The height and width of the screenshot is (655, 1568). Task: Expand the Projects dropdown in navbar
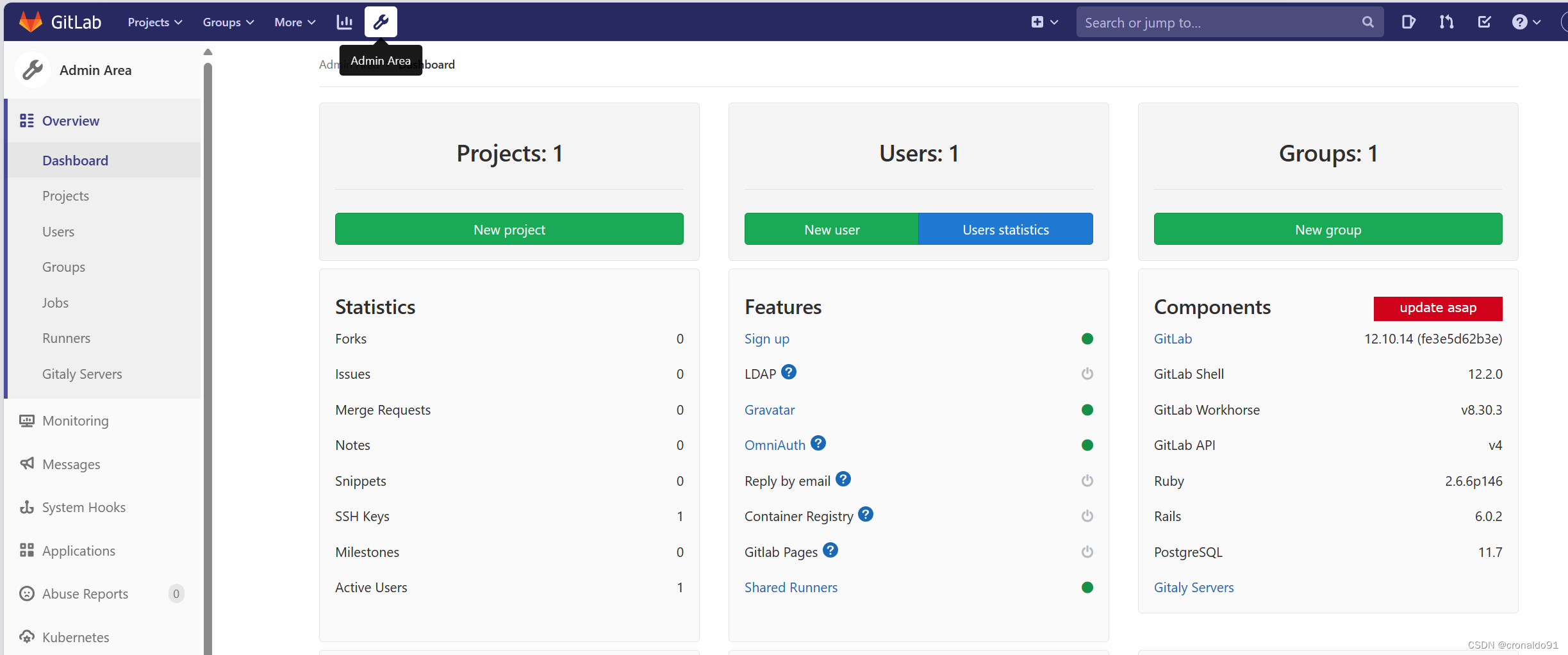(155, 22)
